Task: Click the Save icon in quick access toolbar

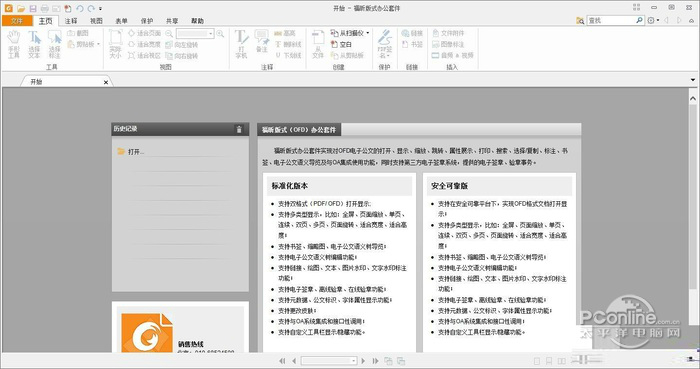Action: (x=33, y=8)
